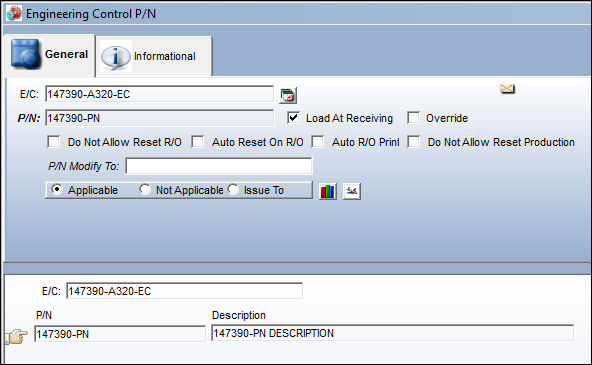Select the Issue To radio option
The image size is (592, 365).
click(x=233, y=189)
